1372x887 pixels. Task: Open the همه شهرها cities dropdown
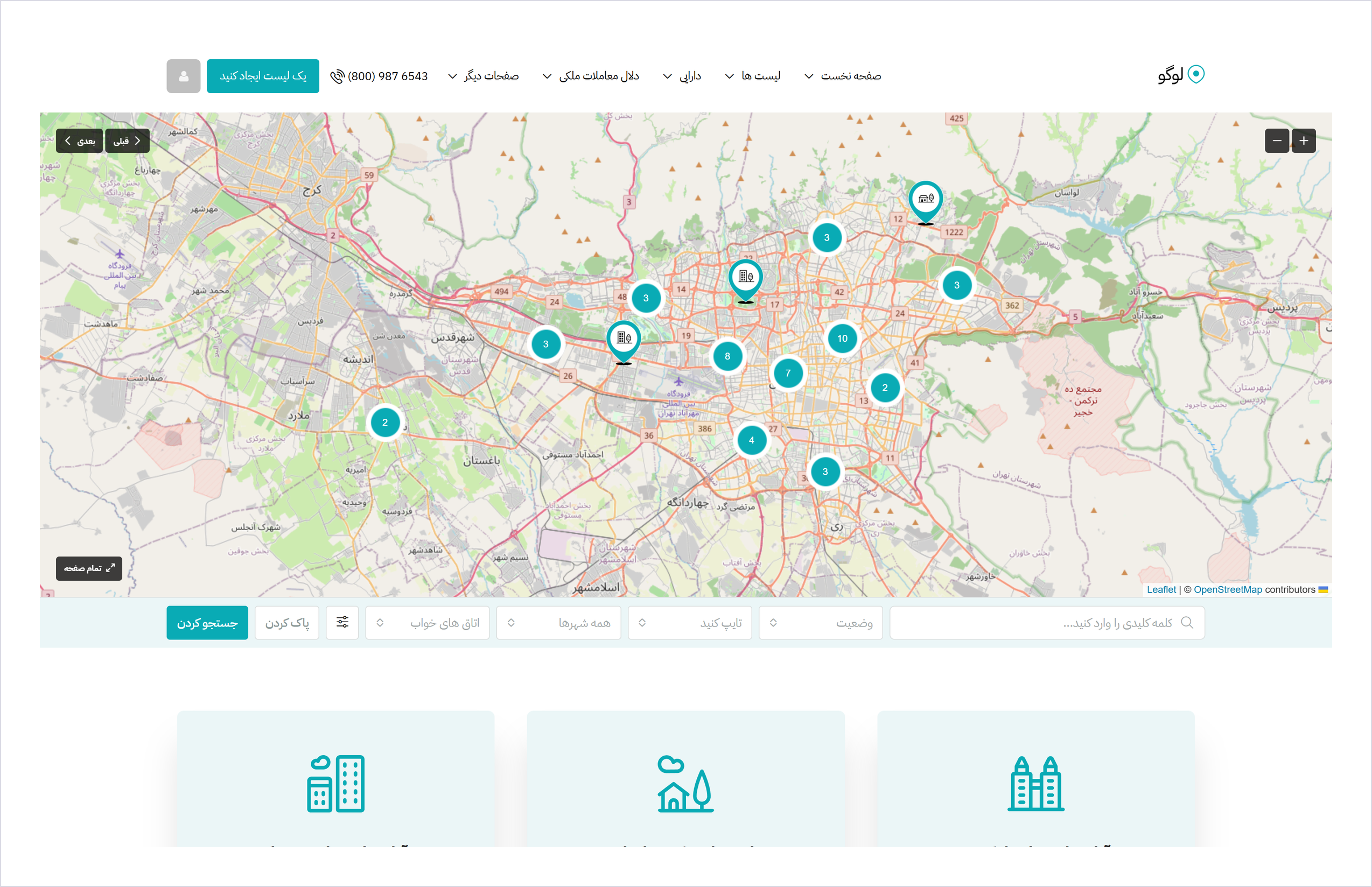tap(559, 623)
